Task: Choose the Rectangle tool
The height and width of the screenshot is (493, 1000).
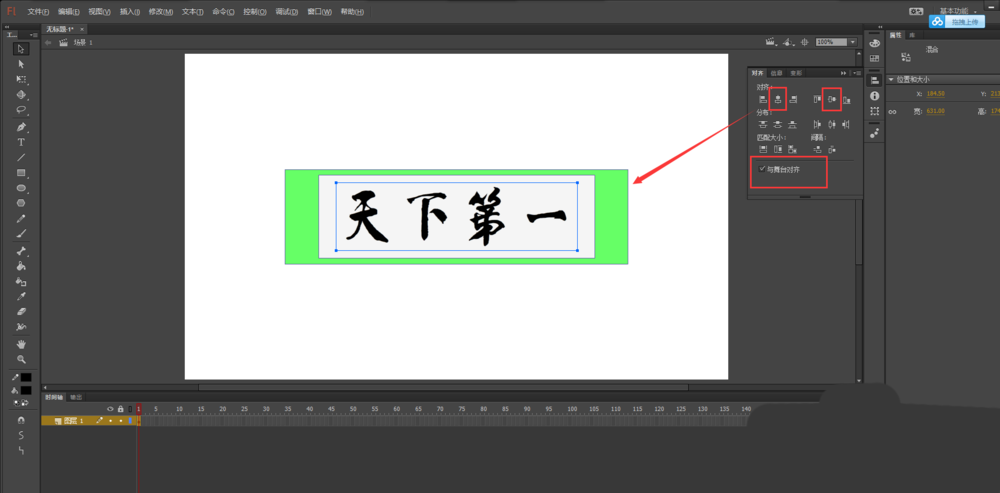Action: tap(21, 173)
